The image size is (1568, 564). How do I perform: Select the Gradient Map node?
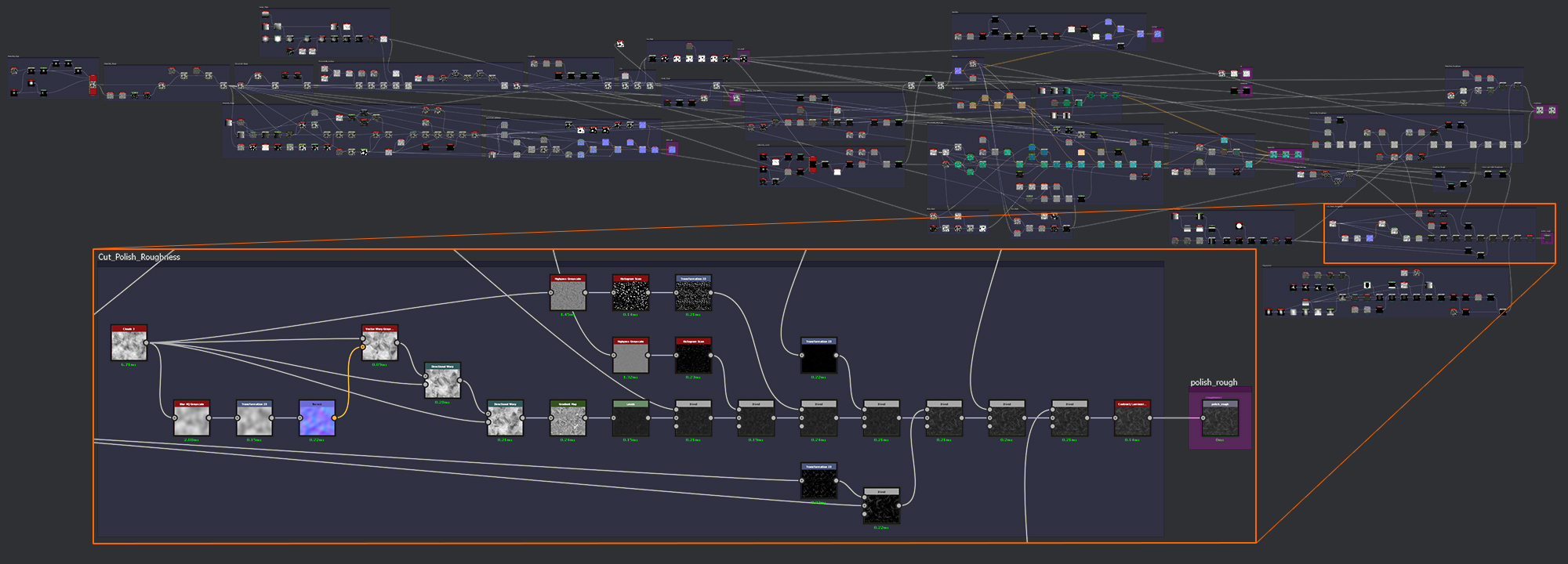point(568,418)
